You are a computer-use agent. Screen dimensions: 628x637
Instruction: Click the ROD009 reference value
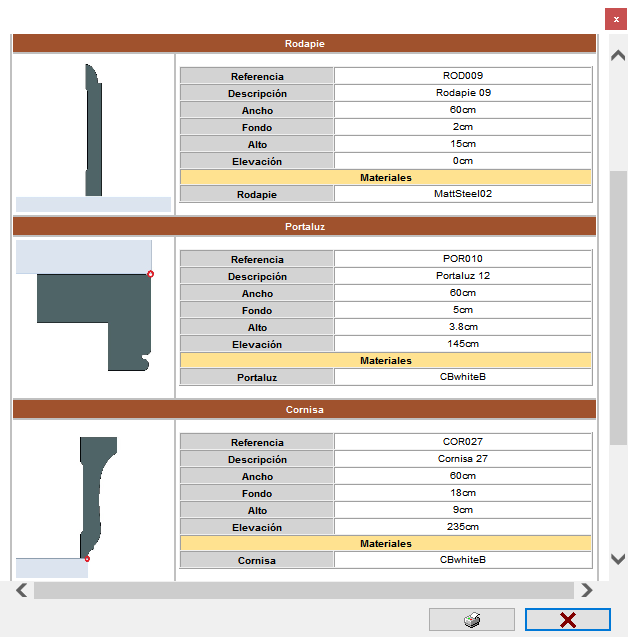point(463,76)
